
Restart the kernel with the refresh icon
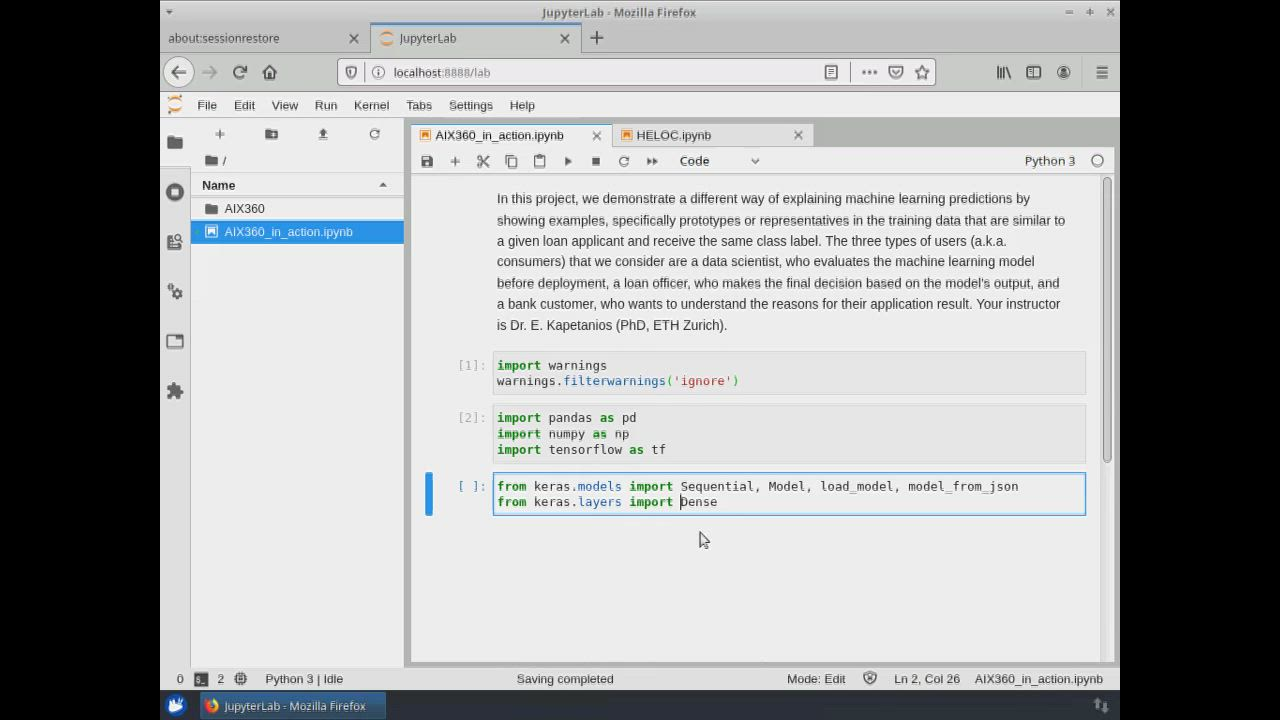pyautogui.click(x=624, y=161)
